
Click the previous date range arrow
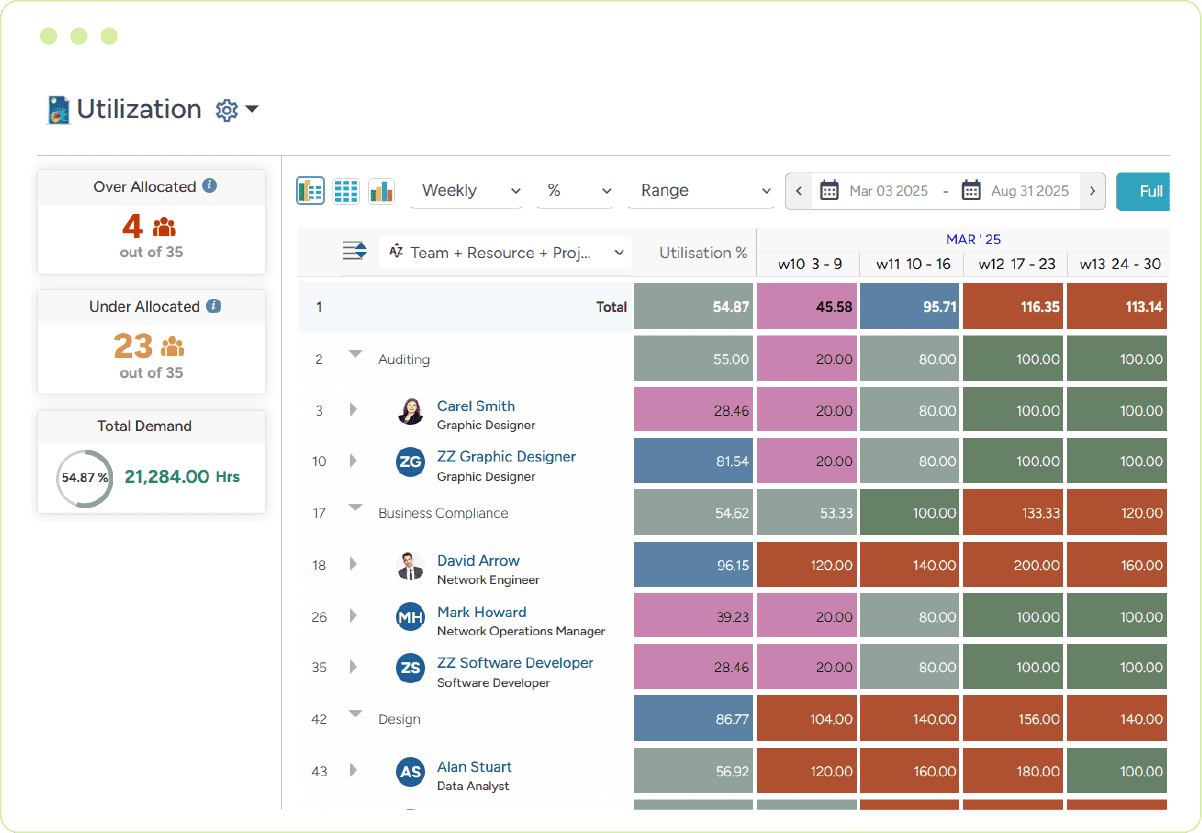click(798, 190)
